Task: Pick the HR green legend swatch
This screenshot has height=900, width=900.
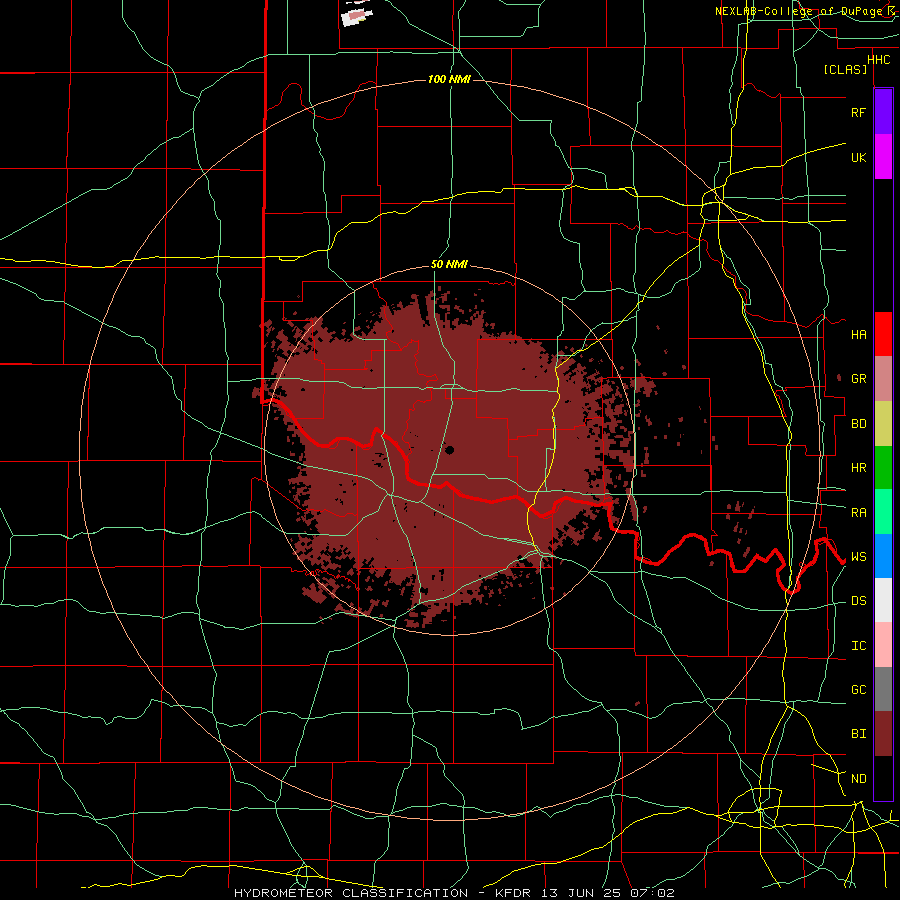Action: (x=883, y=468)
